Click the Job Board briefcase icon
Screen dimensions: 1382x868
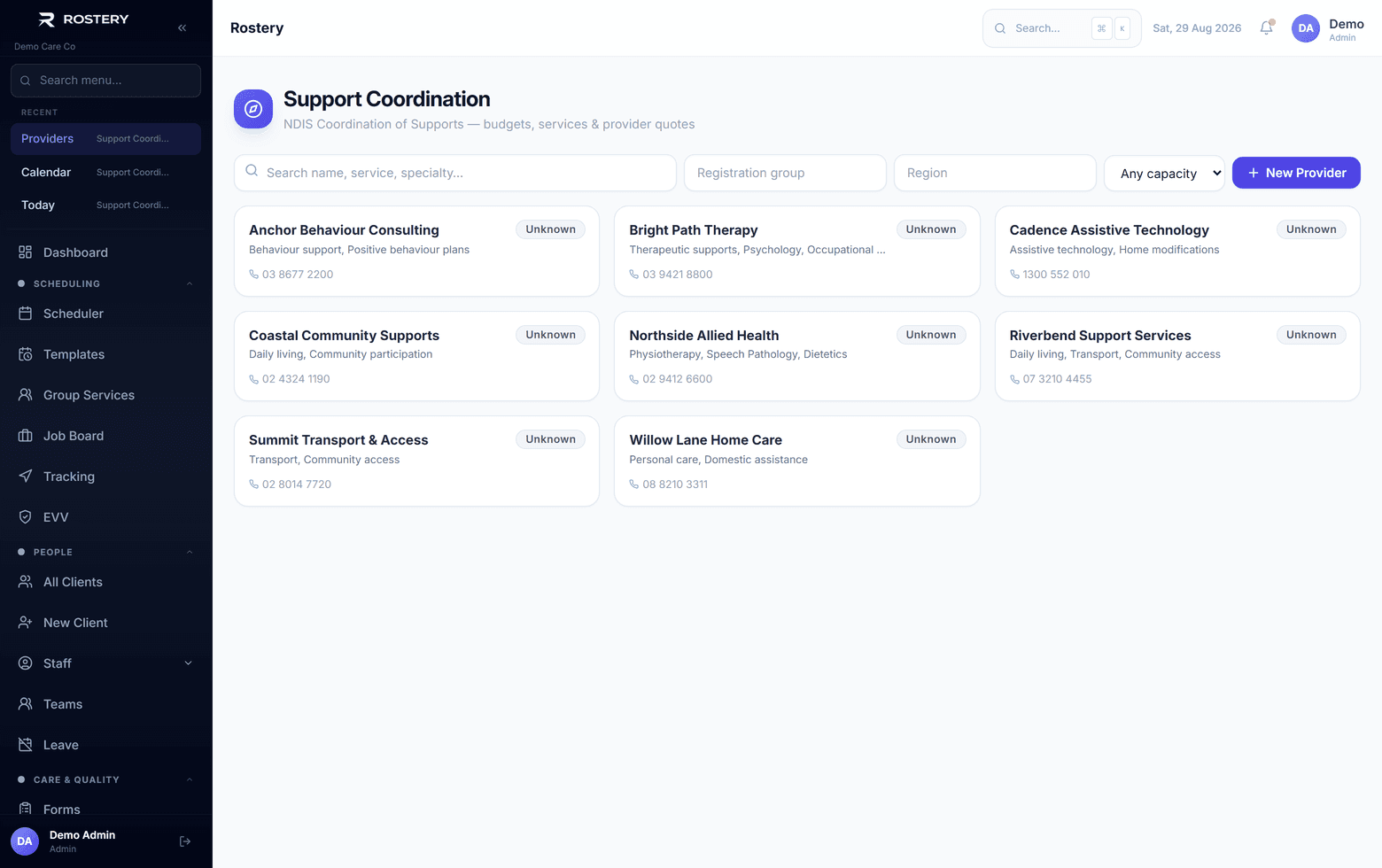(x=25, y=436)
